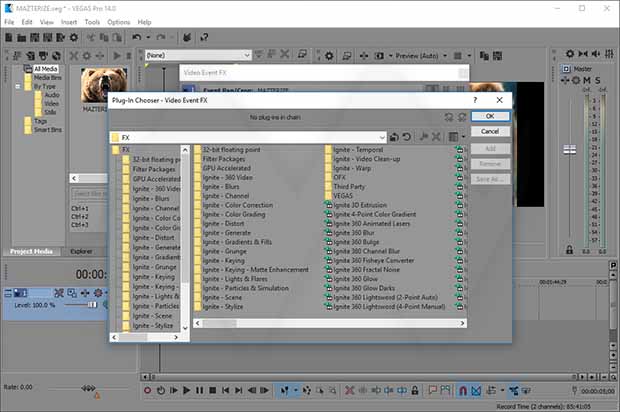Click the Play button in transport bar
The image size is (620, 412).
click(186, 390)
